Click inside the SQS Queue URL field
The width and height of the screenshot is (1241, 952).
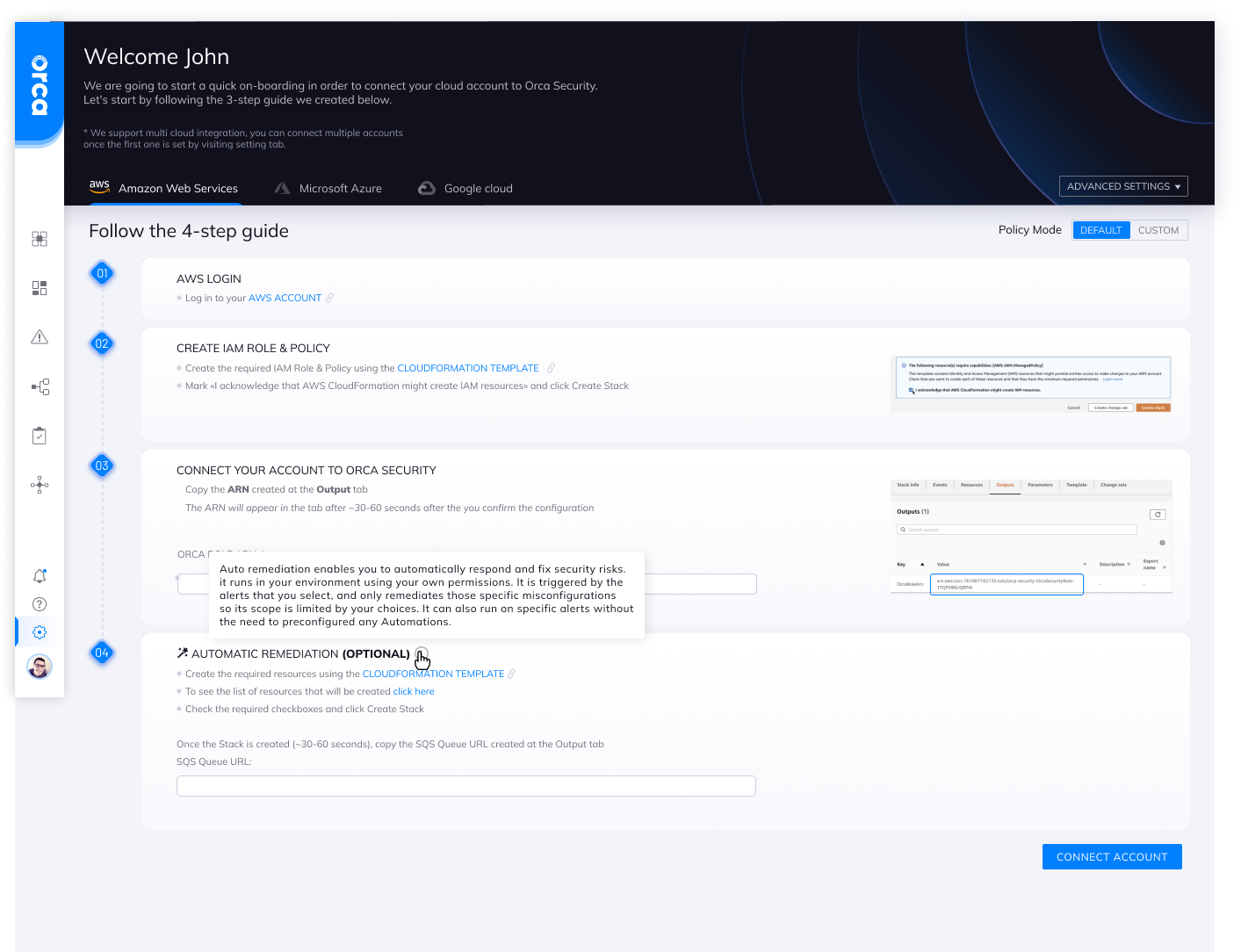point(465,785)
